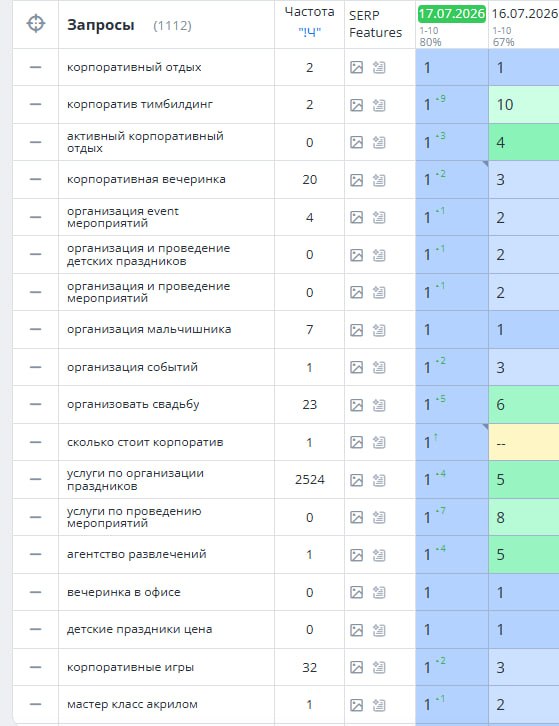Screen dimensions: 559x726
Task: Click the query услуги по проведению мероприятий
Action: coord(134,517)
